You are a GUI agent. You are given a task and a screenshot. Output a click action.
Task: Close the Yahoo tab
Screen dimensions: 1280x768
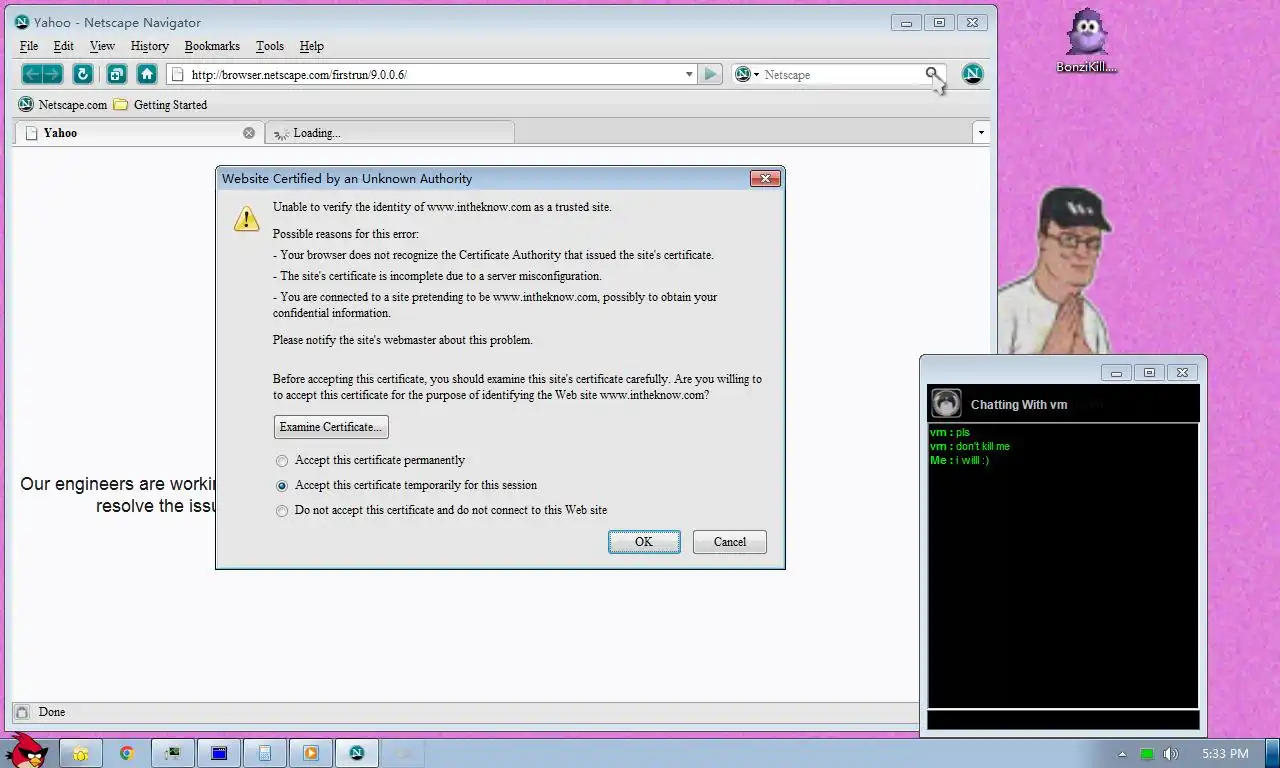pyautogui.click(x=249, y=132)
